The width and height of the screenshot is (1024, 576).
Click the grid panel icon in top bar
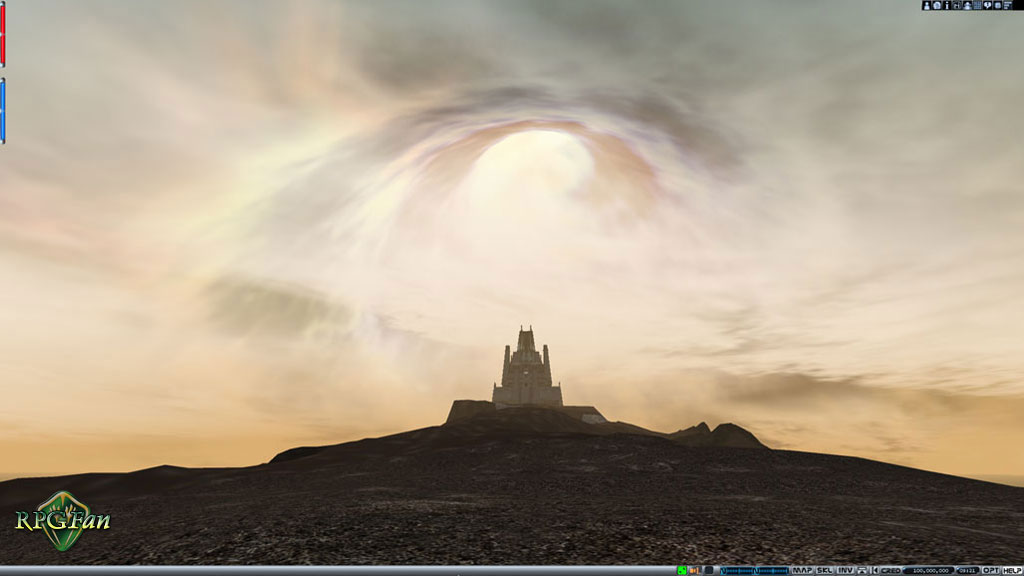[978, 5]
